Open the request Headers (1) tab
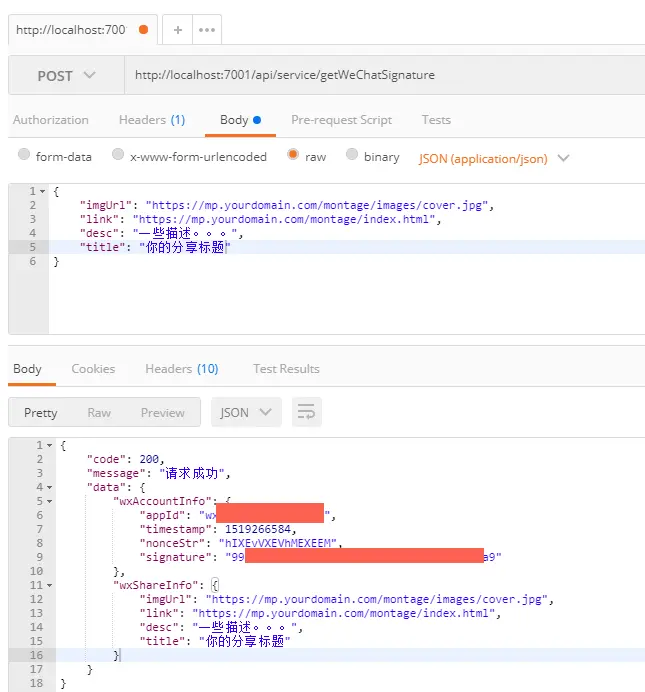645x692 pixels. click(x=152, y=120)
